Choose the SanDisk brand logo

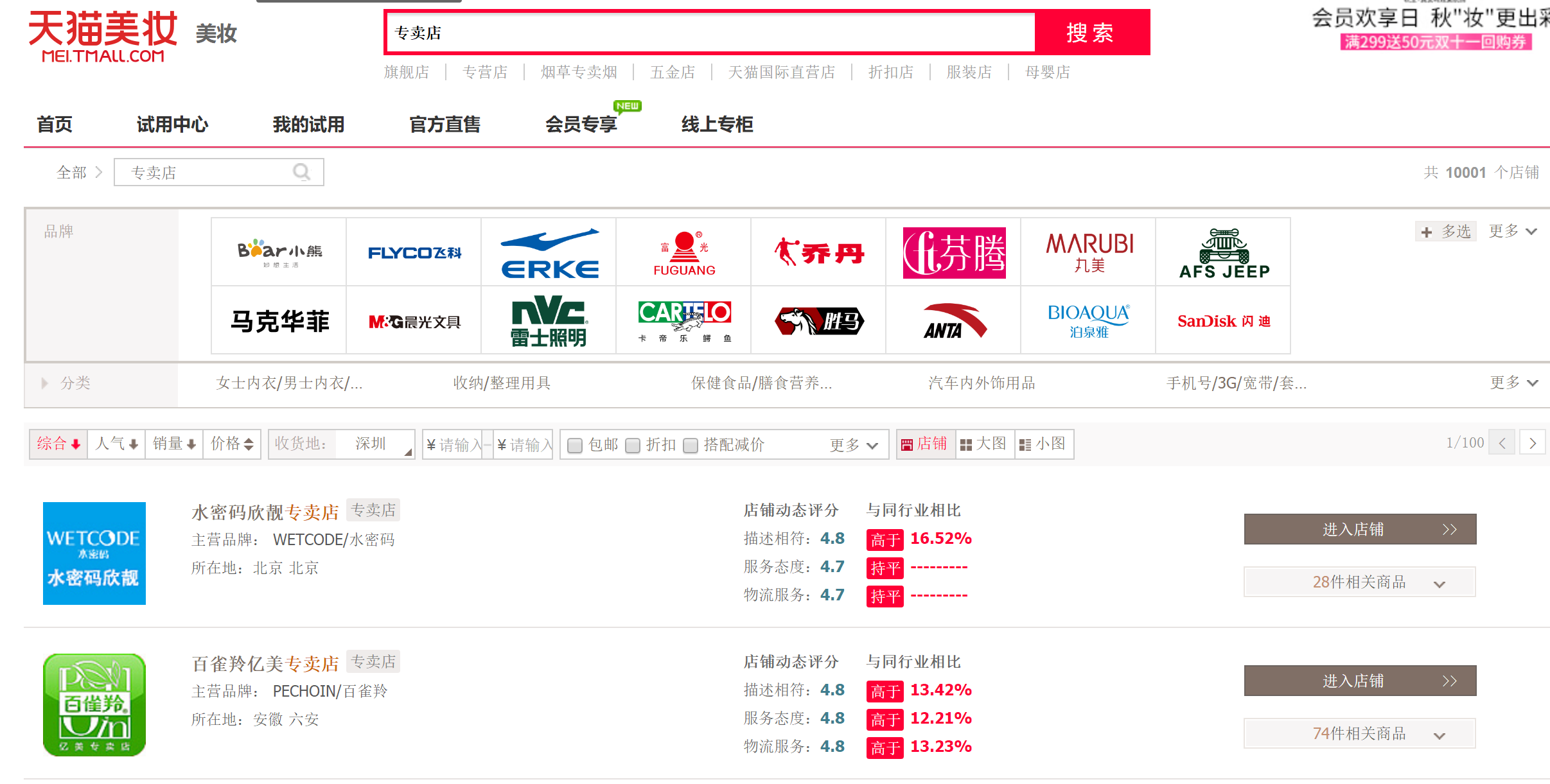[x=1223, y=320]
